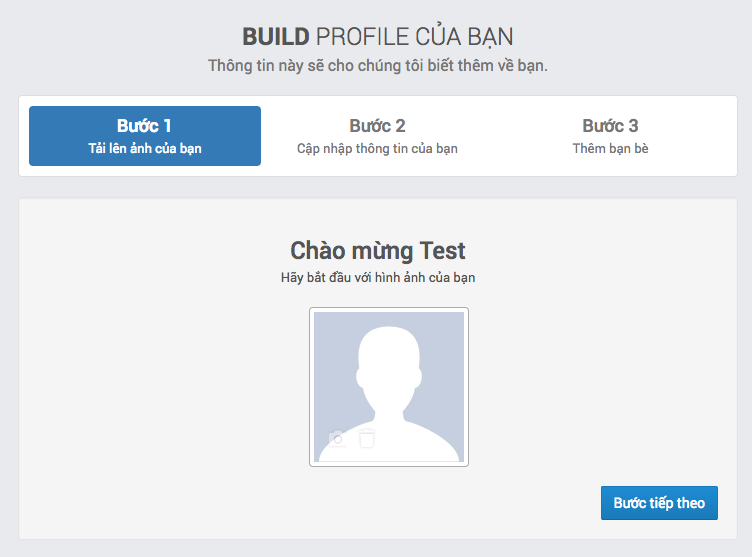Click the 'Bước 2' heading text
This screenshot has width=752, height=557.
pos(377,126)
